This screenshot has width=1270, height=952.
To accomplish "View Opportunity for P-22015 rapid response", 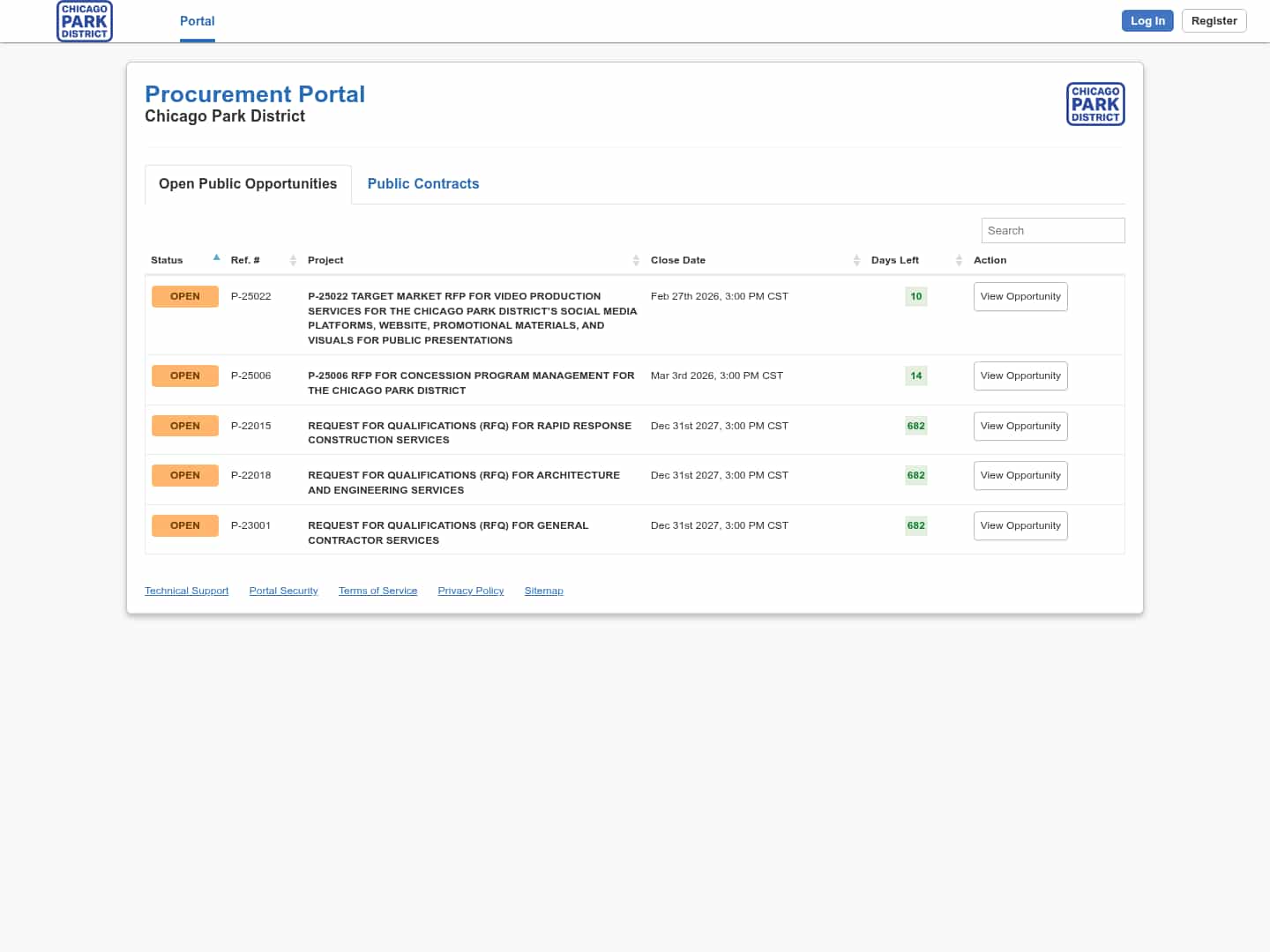I will (1020, 427).
